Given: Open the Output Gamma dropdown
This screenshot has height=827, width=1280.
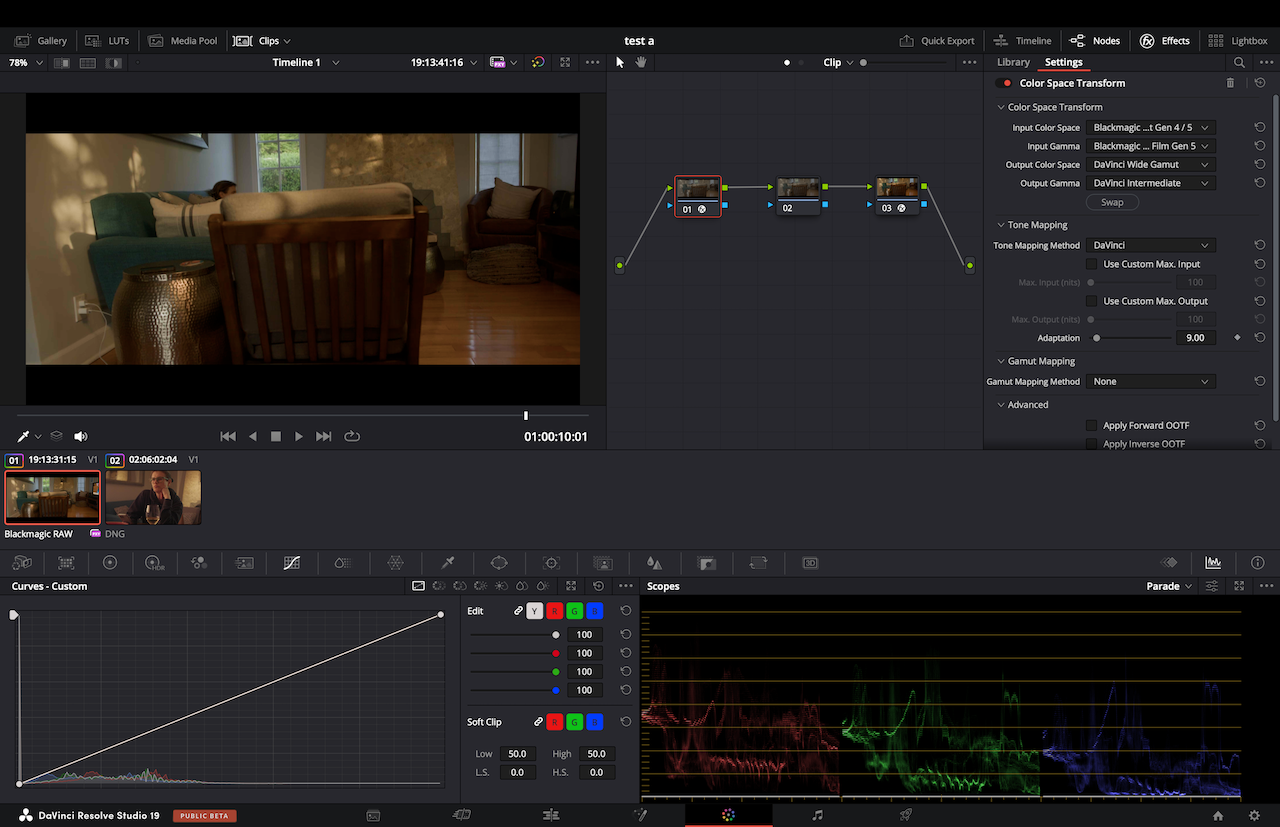Looking at the screenshot, I should [x=1150, y=183].
